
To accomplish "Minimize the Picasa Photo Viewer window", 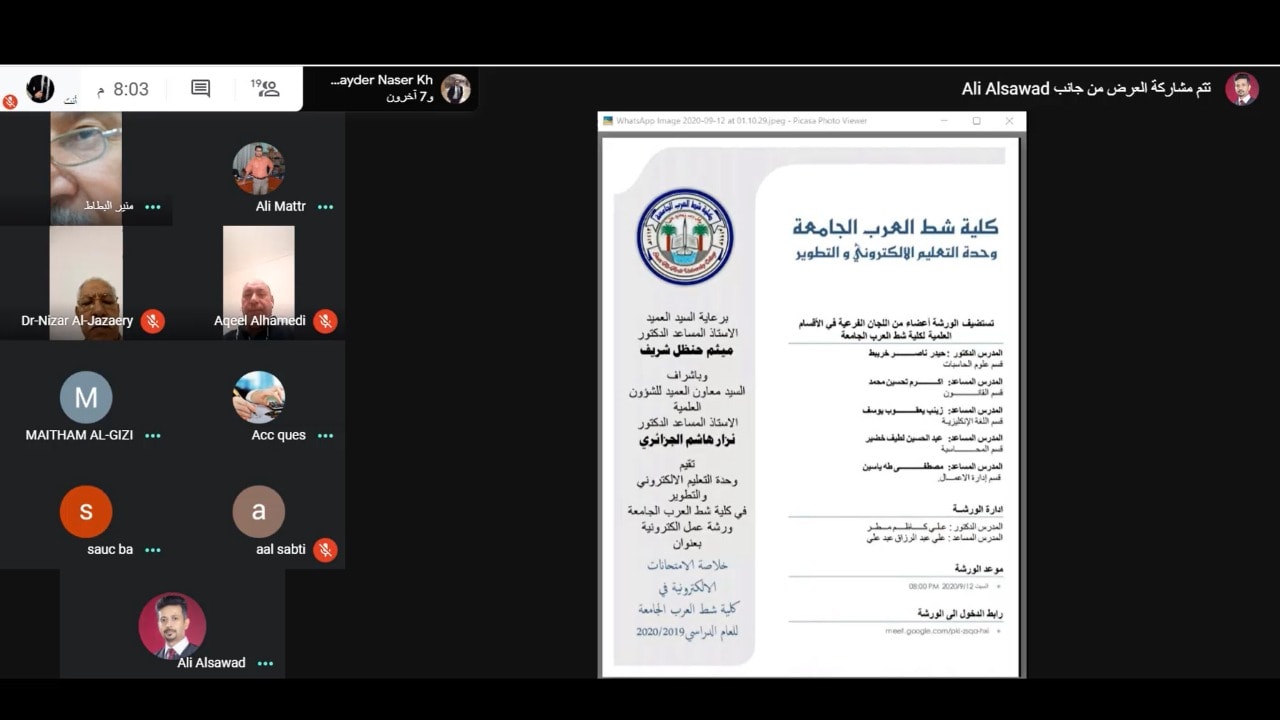I will [944, 121].
